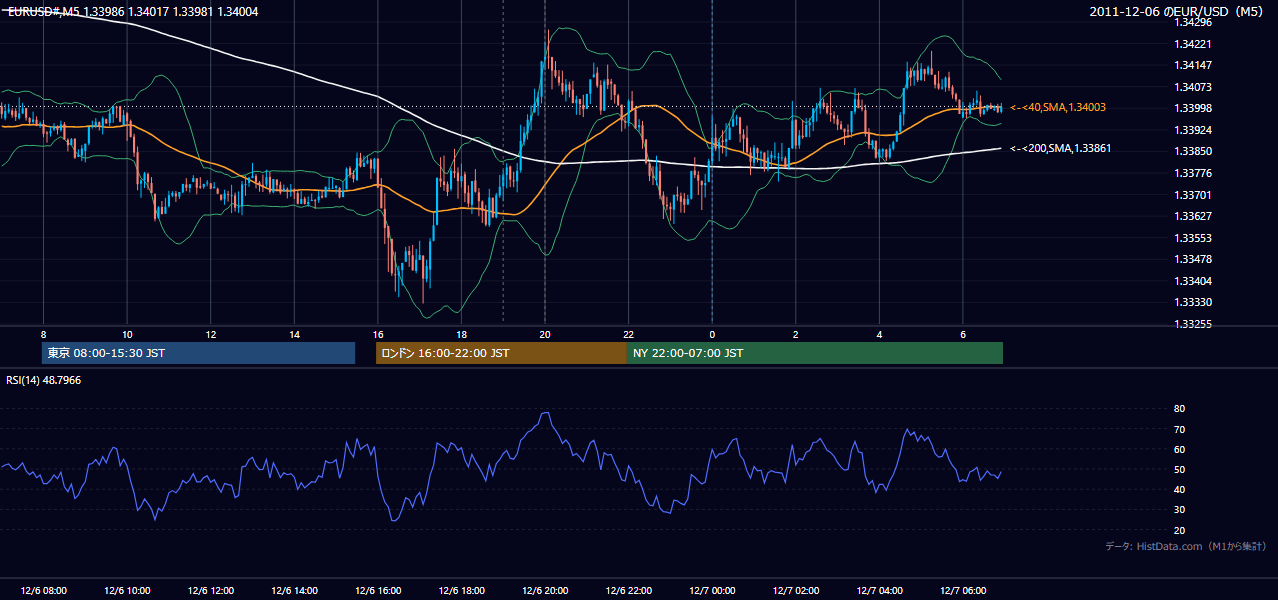Click bottom time label 12/6 20:00
This screenshot has height=600, width=1278.
(544, 591)
